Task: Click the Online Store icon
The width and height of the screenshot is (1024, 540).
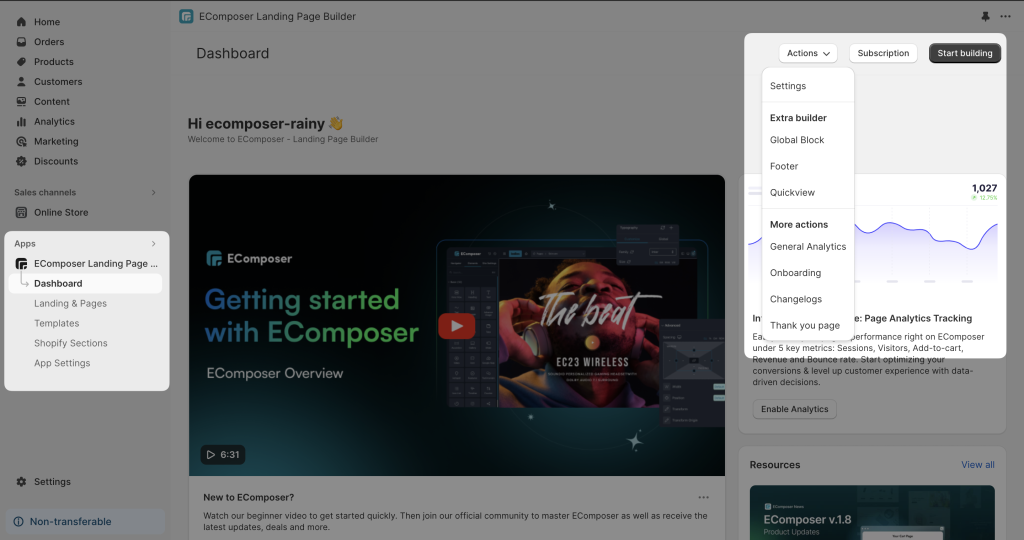Action: [x=21, y=212]
